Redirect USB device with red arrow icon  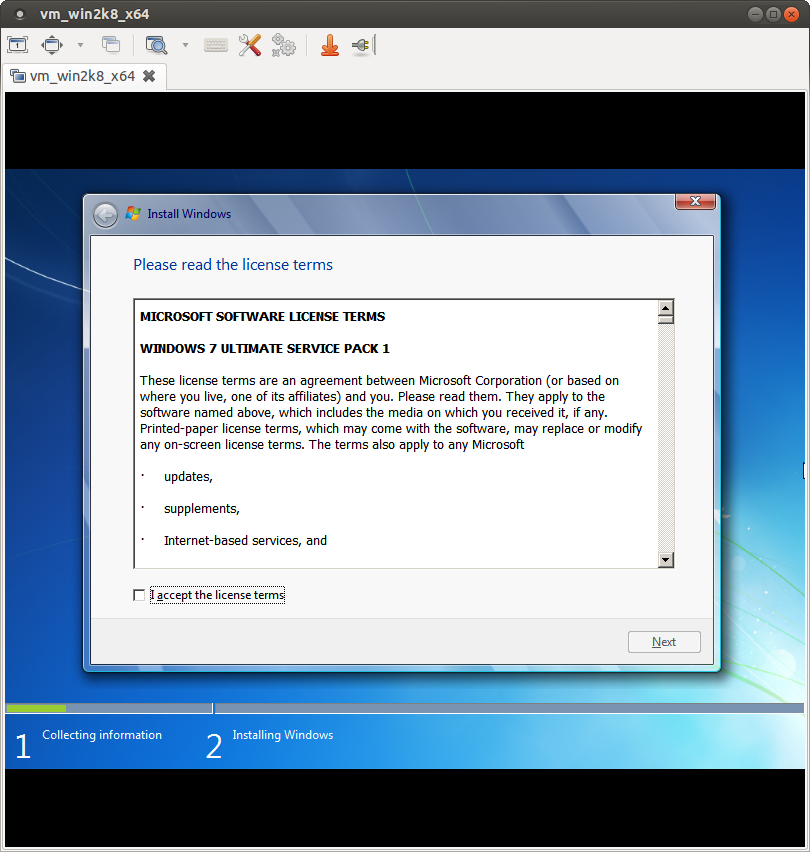tap(330, 45)
